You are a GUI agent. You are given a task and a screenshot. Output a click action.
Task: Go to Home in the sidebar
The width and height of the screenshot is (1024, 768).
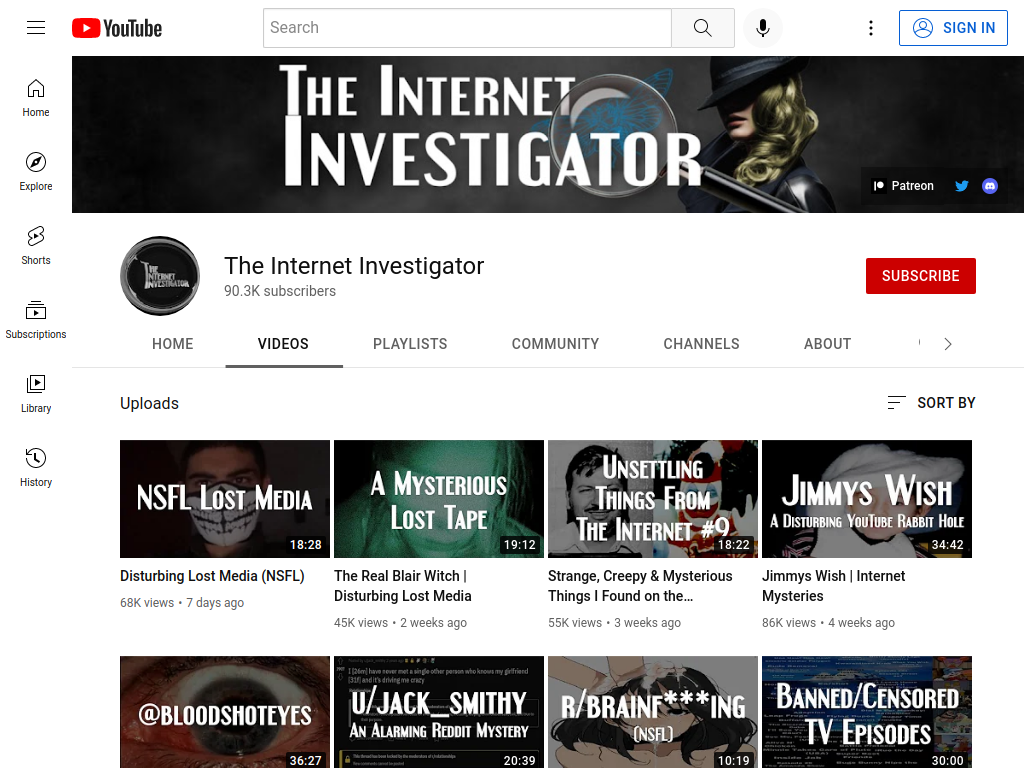(36, 98)
